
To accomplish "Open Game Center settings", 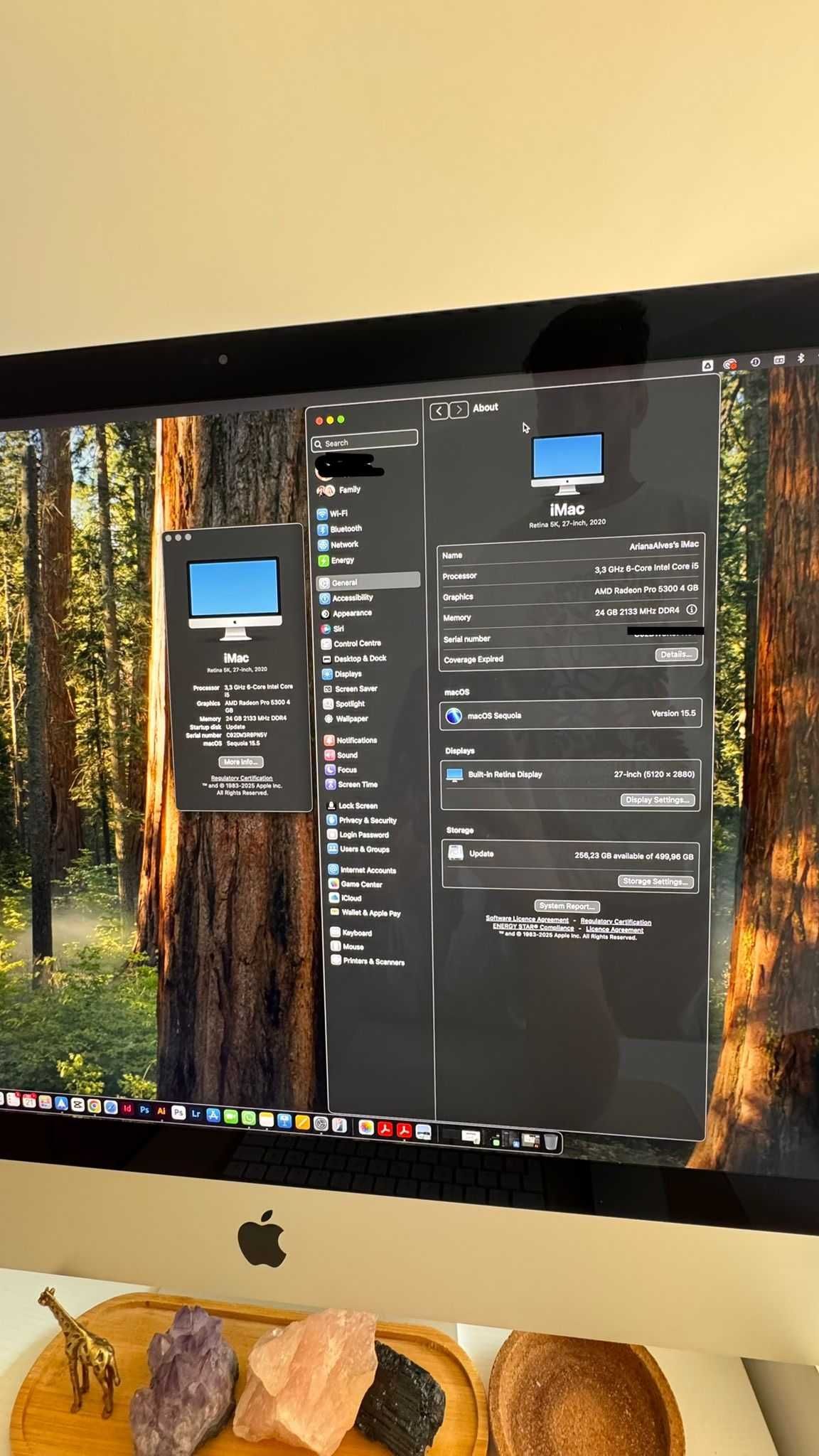I will (356, 884).
